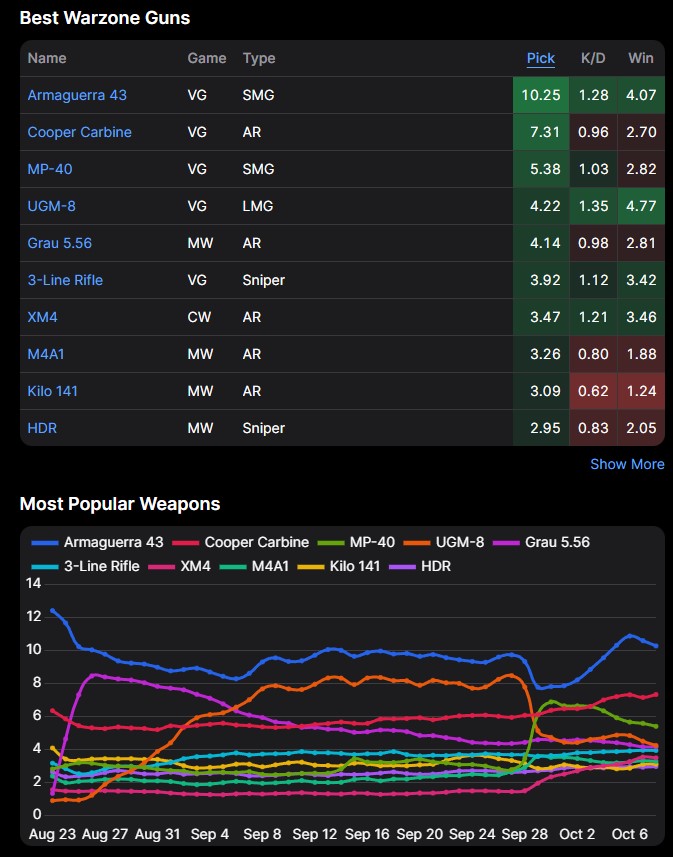Open the UGM-8 weapon page

click(51, 206)
